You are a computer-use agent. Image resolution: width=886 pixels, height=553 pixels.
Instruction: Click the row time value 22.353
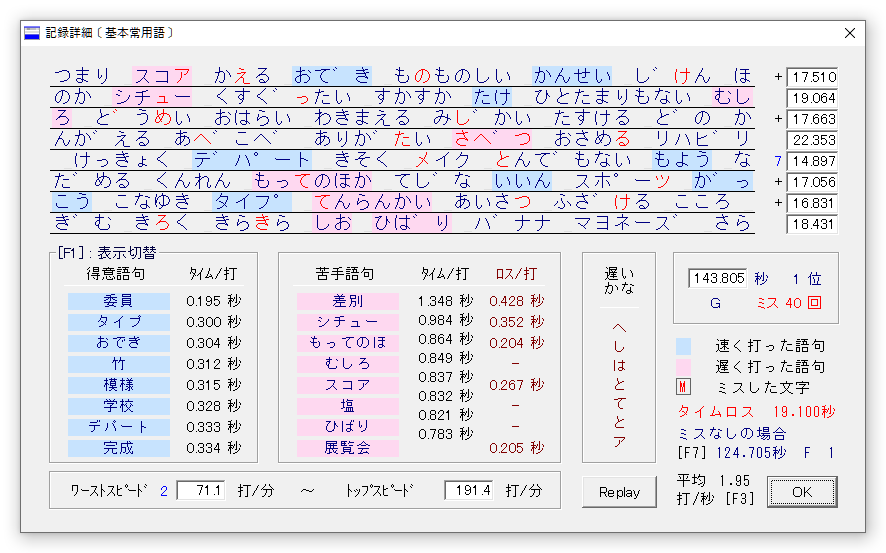(x=812, y=140)
